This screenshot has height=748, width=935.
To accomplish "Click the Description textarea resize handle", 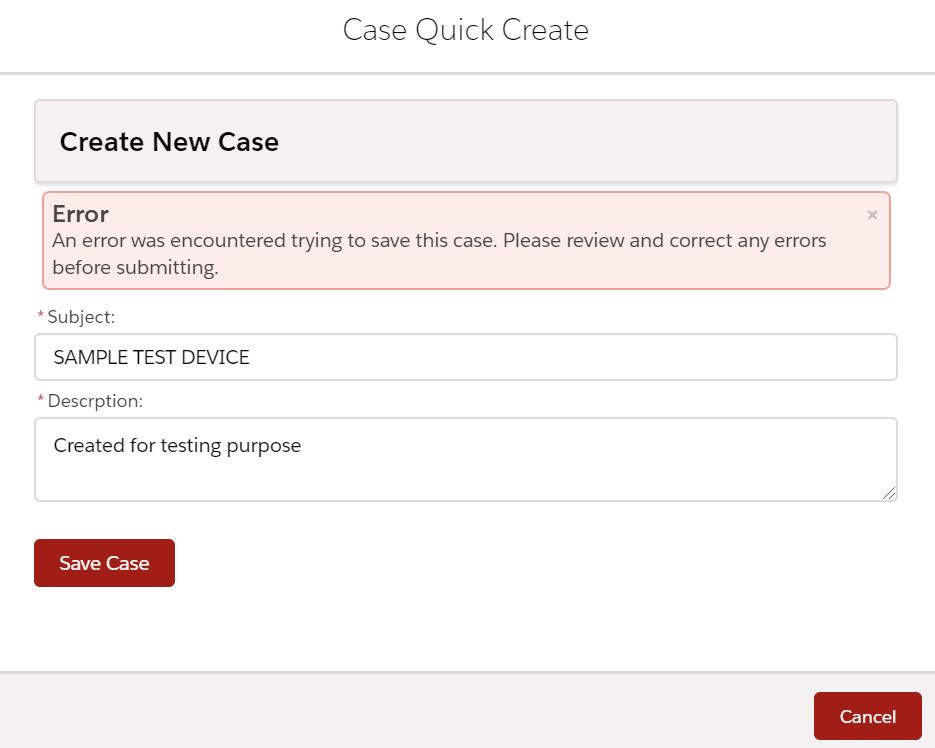I will coord(889,492).
